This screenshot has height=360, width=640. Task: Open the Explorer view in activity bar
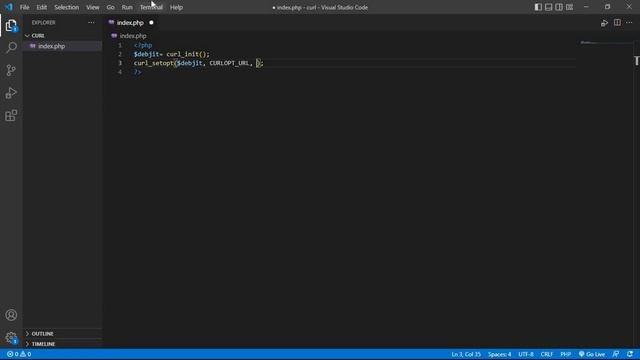point(11,25)
